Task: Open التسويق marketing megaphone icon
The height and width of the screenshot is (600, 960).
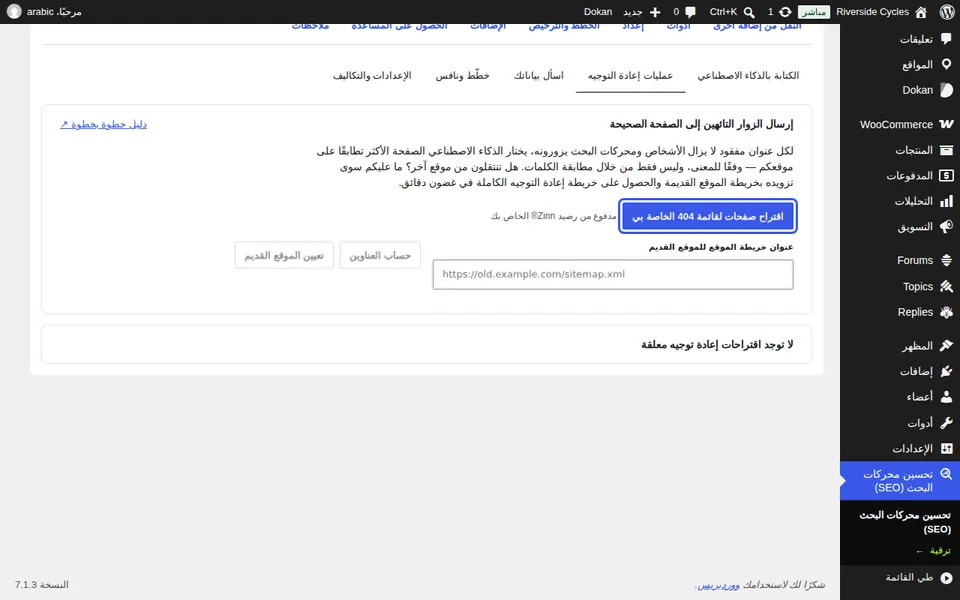Action: 946,227
